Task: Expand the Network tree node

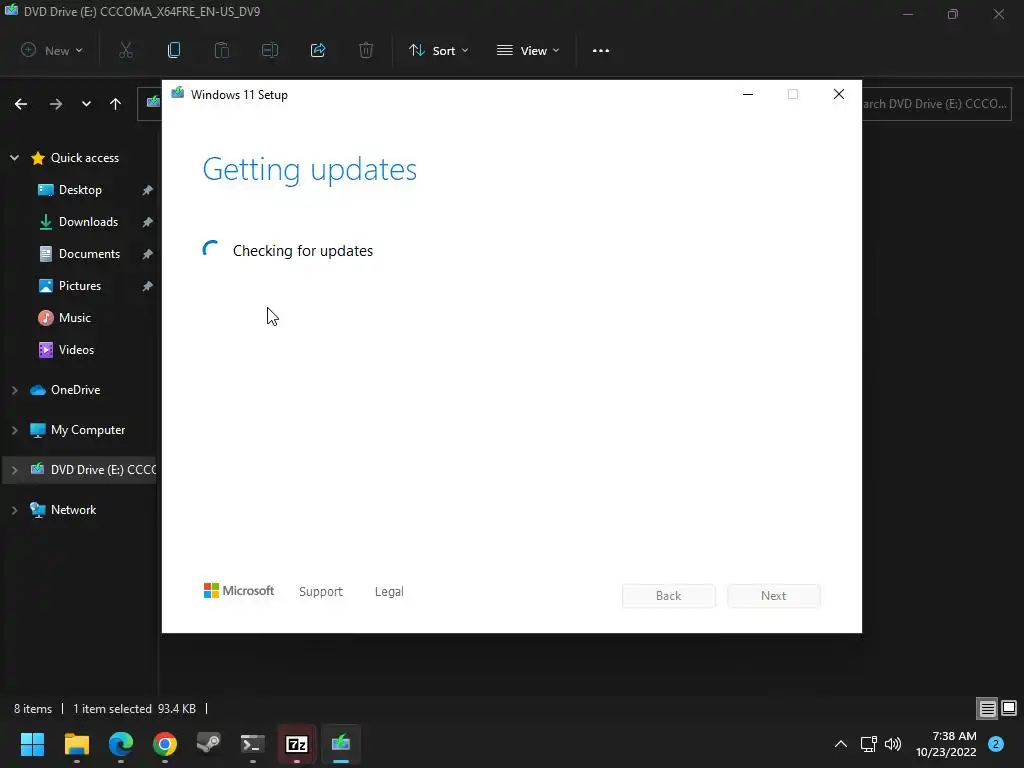Action: coord(14,510)
